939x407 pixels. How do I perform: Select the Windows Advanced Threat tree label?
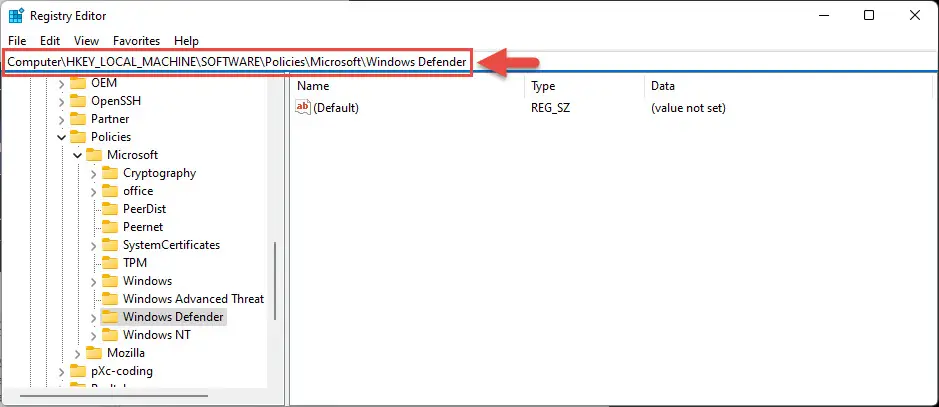coord(193,298)
